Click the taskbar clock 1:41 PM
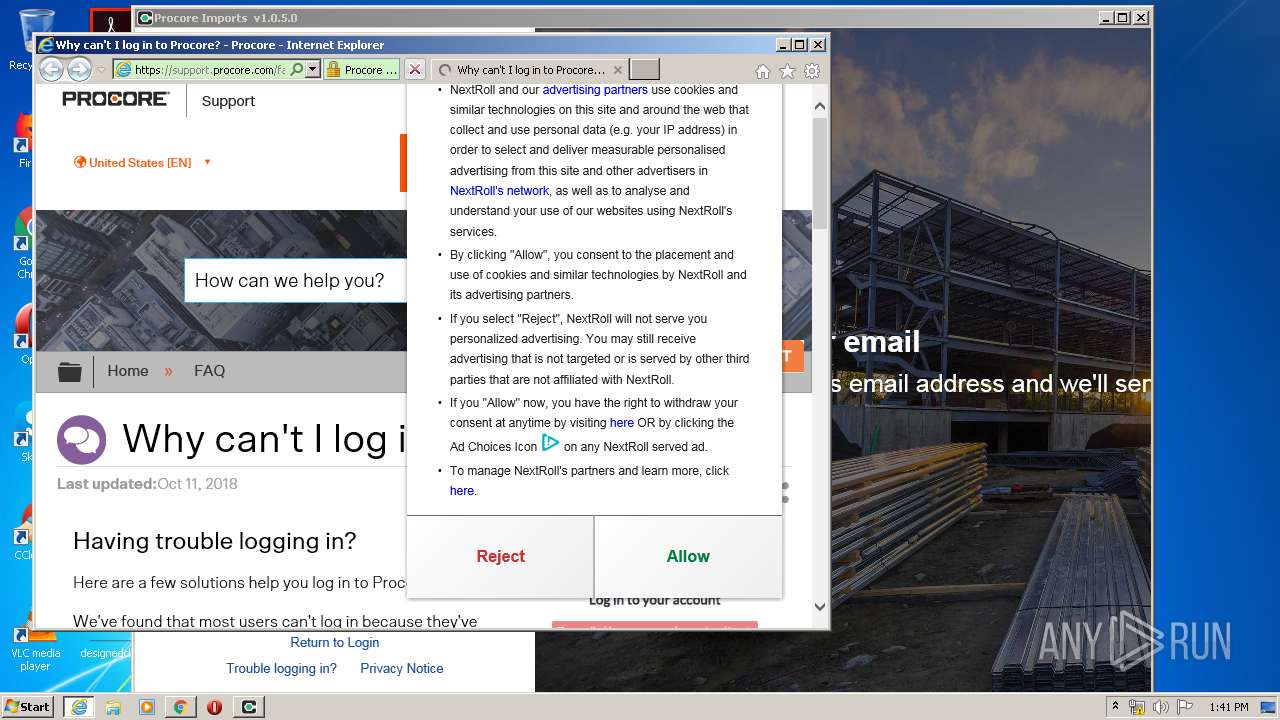 tap(1228, 707)
